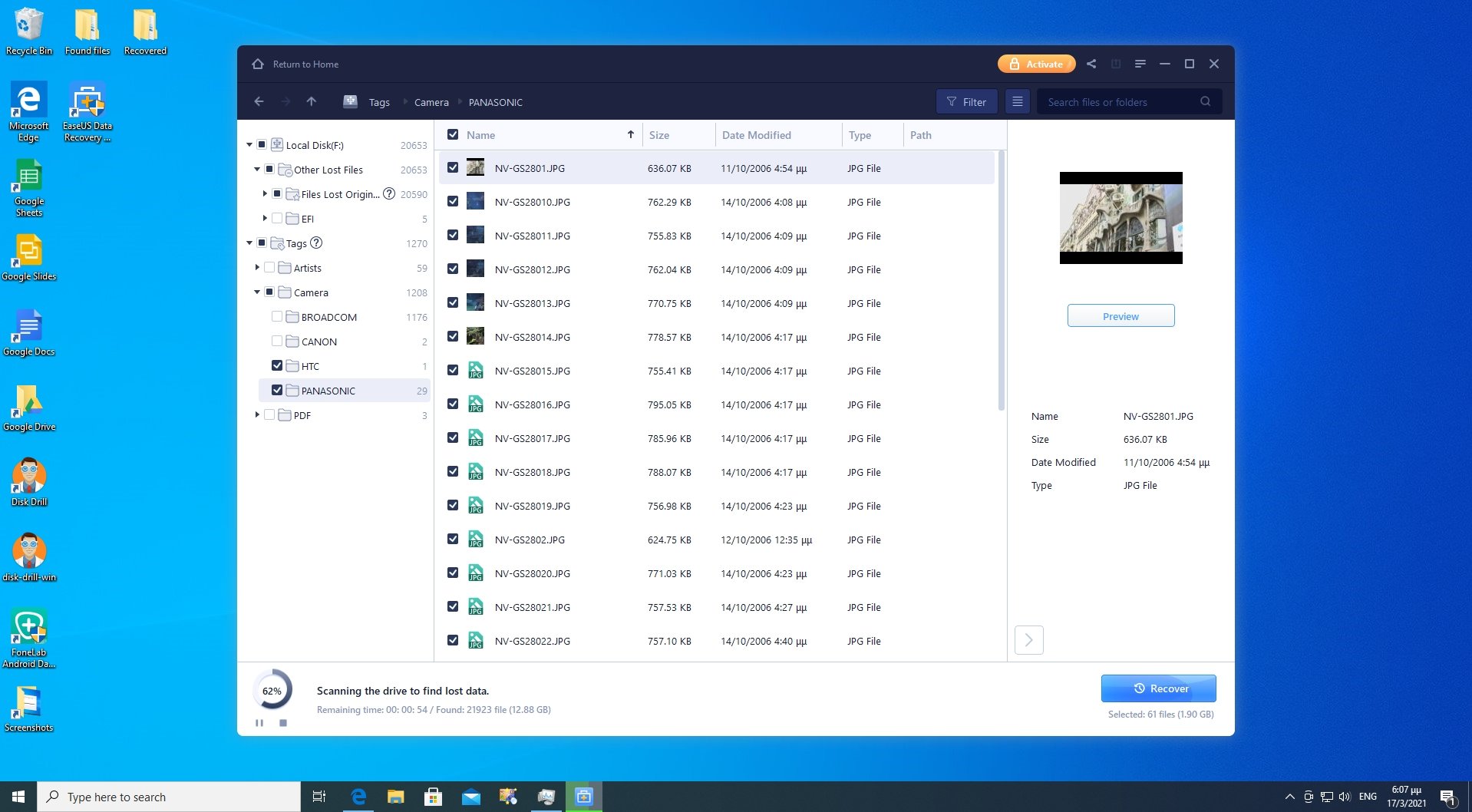Collapse the Camera tree node
Image resolution: width=1472 pixels, height=812 pixels.
[x=257, y=292]
